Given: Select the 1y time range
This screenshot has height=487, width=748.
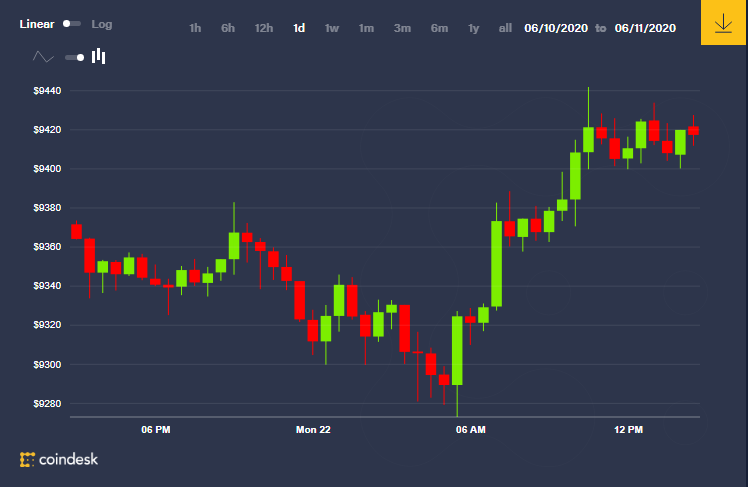Looking at the screenshot, I should (473, 28).
